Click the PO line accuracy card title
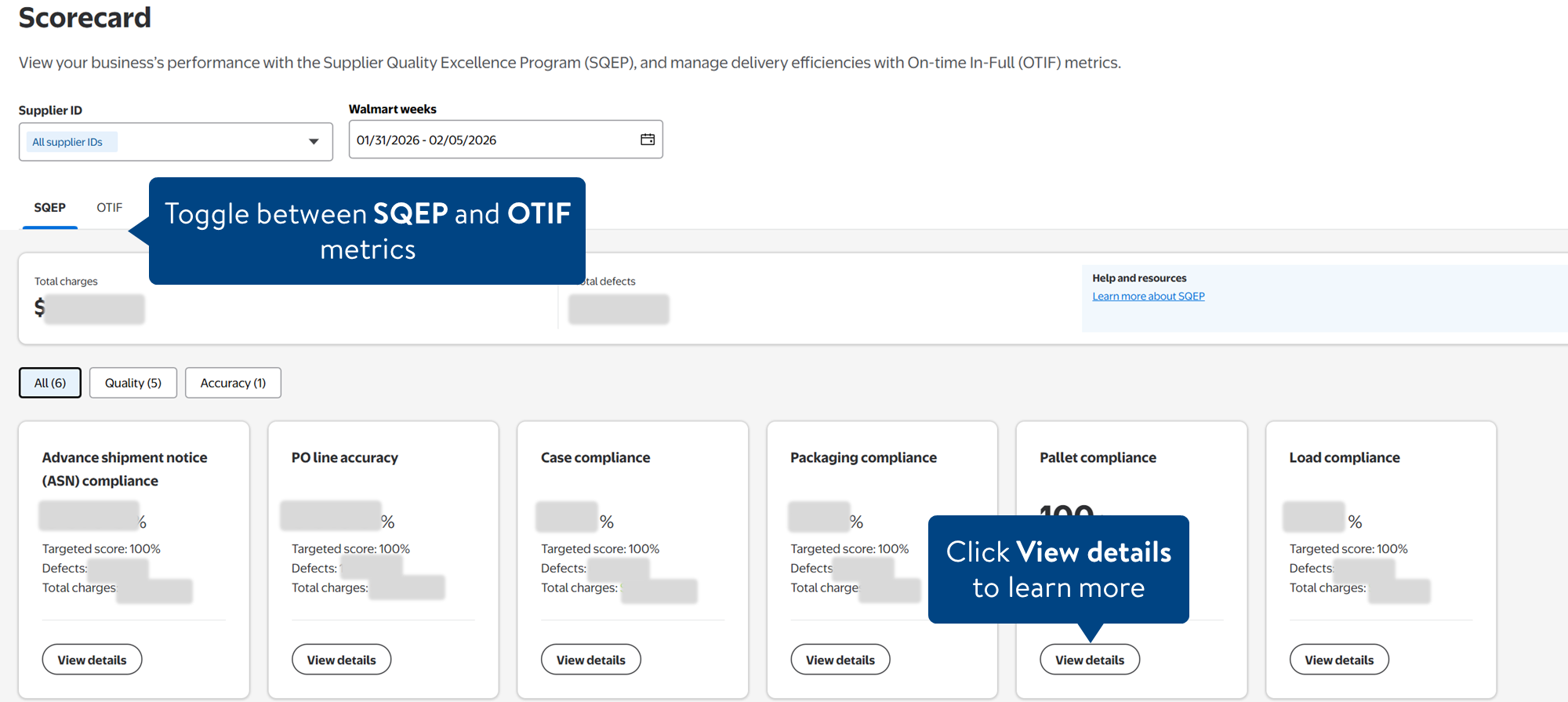Viewport: 1568px width, 702px height. (x=344, y=457)
